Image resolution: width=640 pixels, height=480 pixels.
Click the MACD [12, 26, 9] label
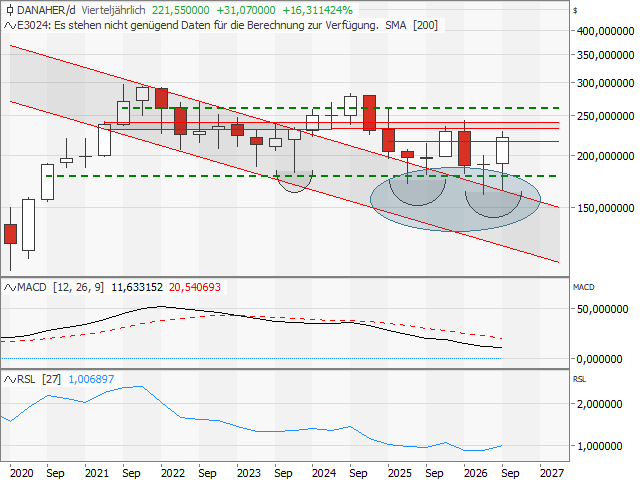coord(60,287)
